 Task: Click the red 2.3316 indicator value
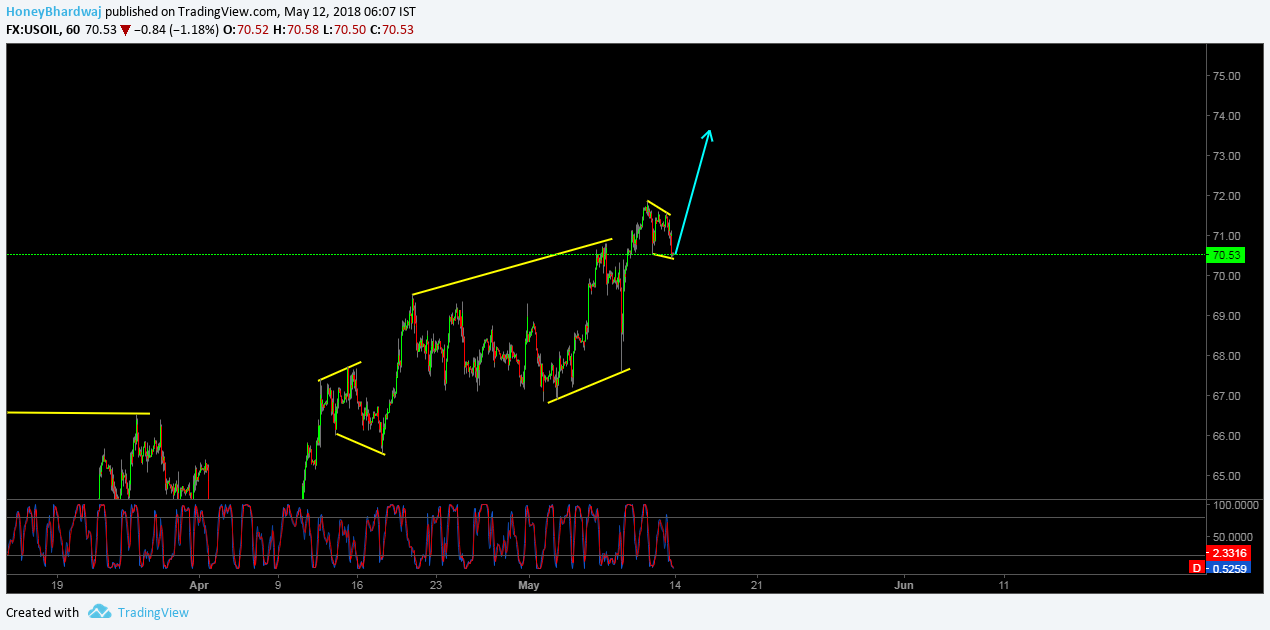pos(1229,554)
